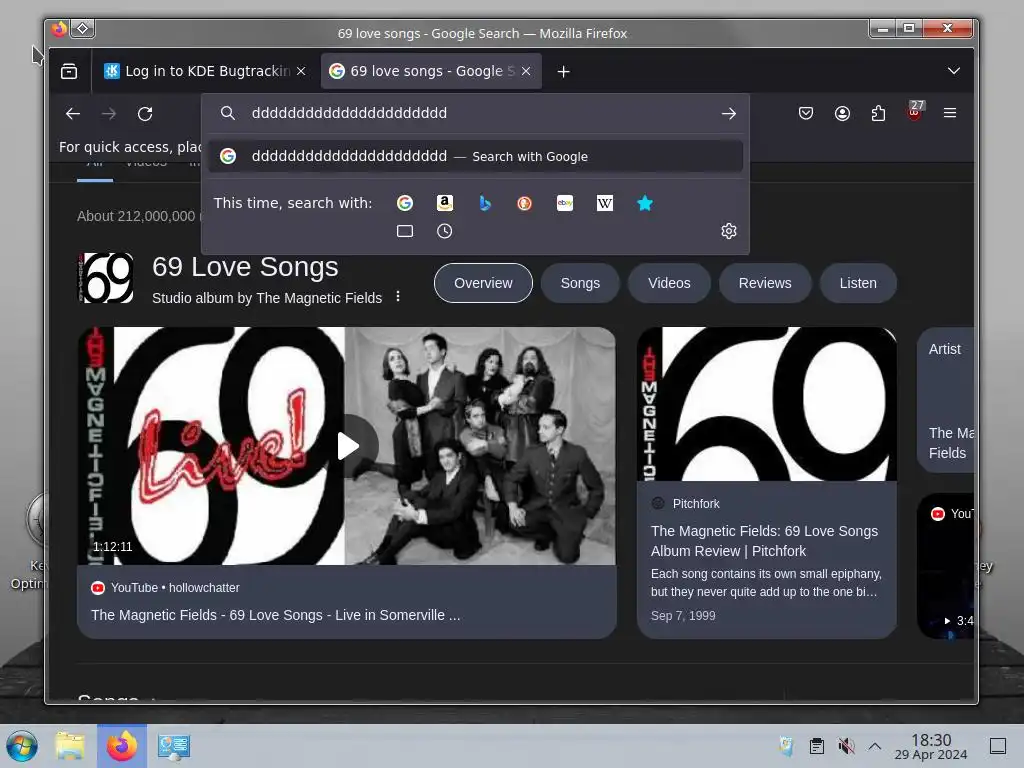Click the magnifier icon in the address bar
This screenshot has height=768, width=1024.
228,113
